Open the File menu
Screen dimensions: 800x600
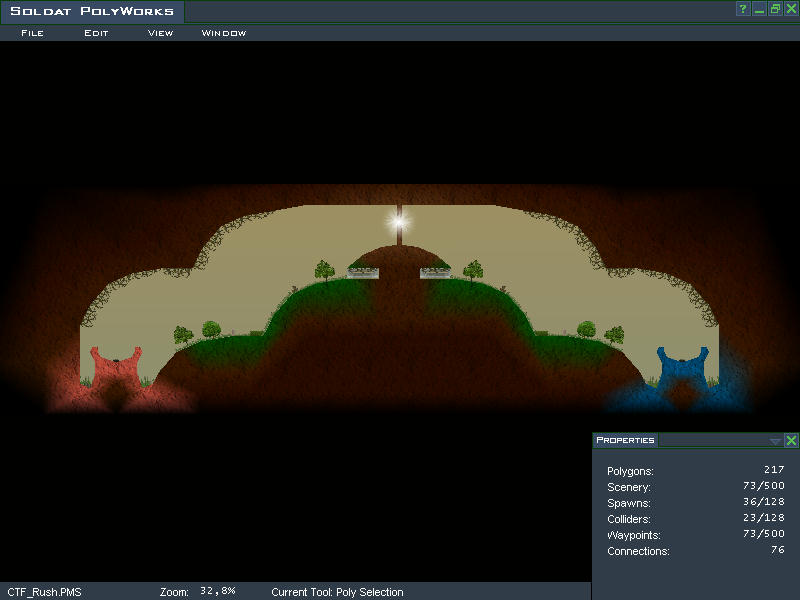[32, 33]
